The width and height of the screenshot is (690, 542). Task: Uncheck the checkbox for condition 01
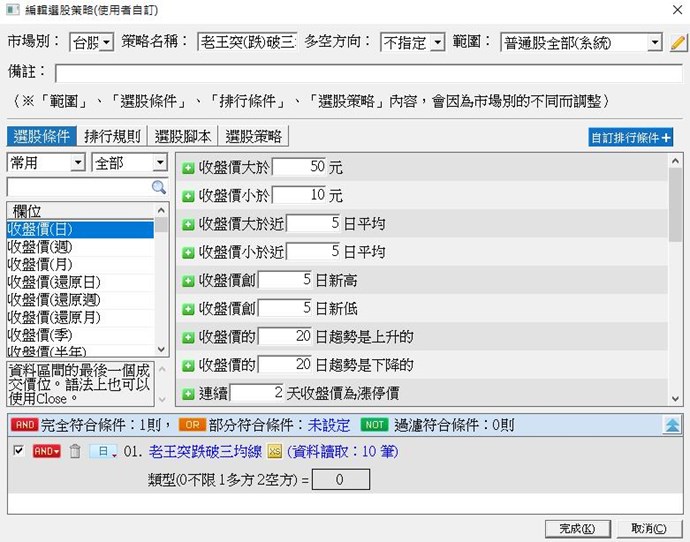[x=18, y=452]
